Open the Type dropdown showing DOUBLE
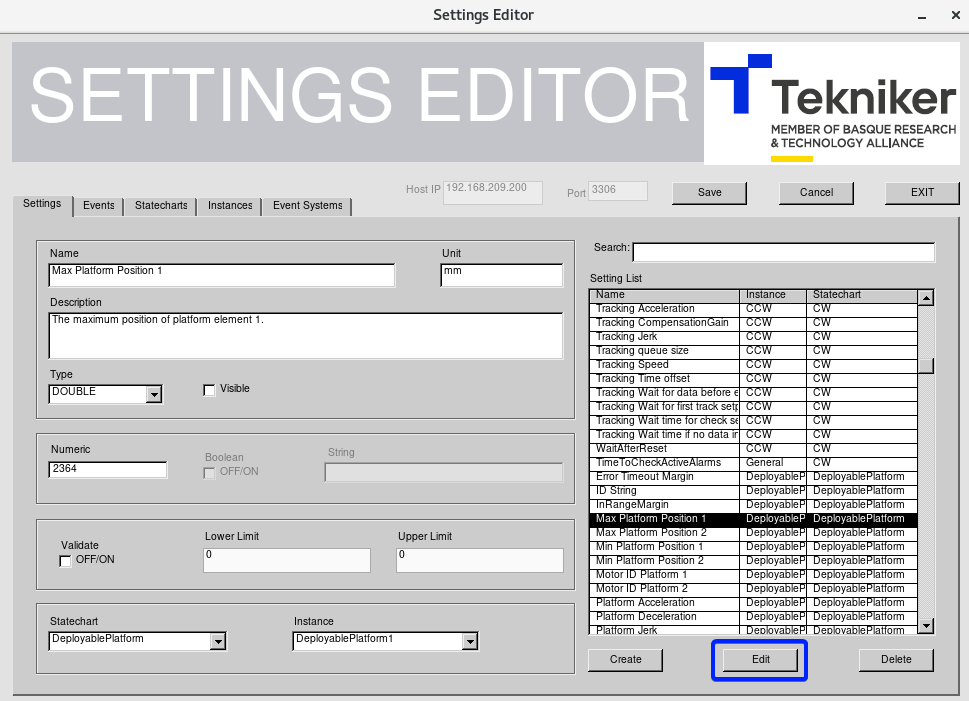This screenshot has width=969, height=701. tap(154, 394)
